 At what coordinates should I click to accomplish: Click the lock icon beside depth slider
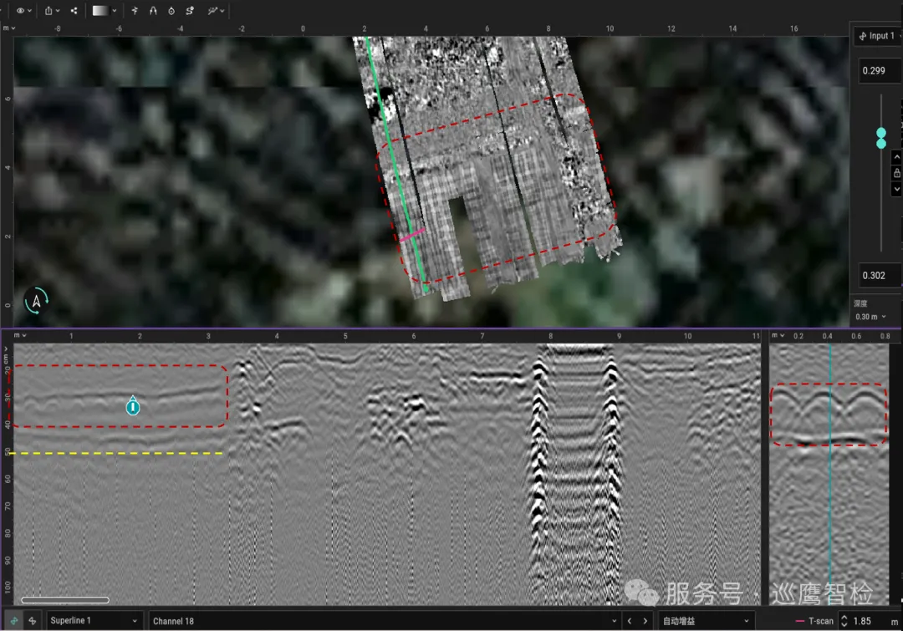click(897, 173)
